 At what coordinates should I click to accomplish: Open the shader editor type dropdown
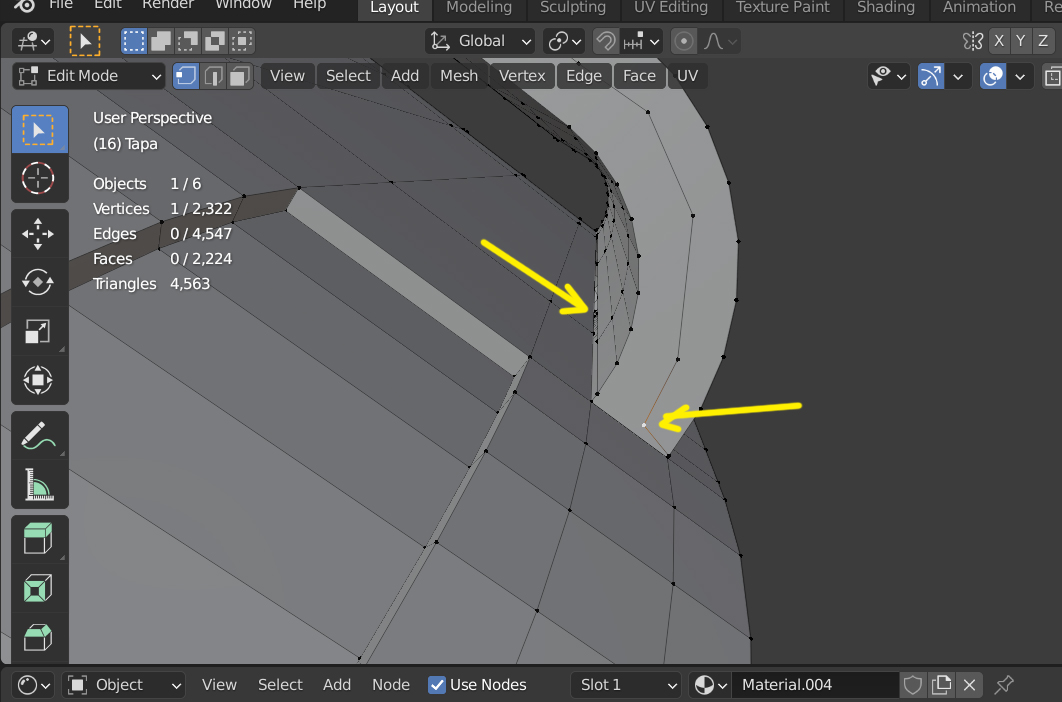pyautogui.click(x=33, y=685)
